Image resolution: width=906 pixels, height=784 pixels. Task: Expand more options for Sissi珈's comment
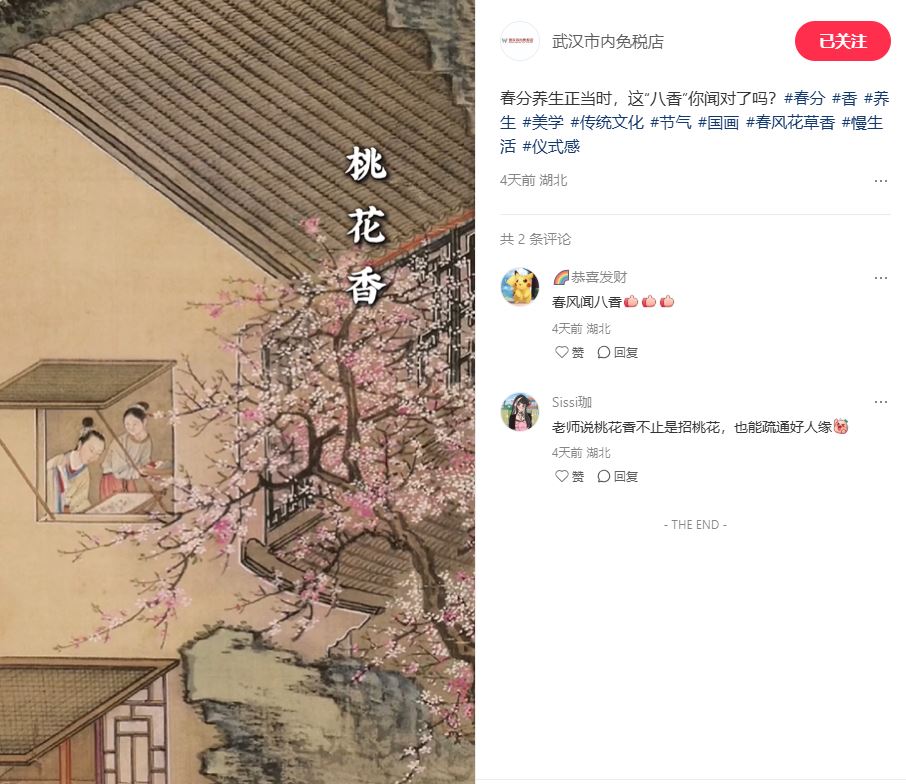881,402
